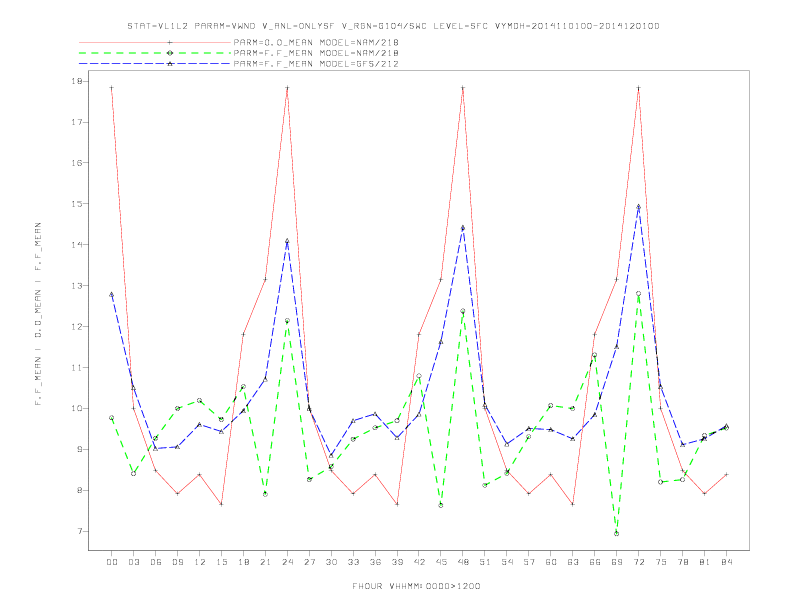This screenshot has height=612, width=792.
Task: Click x-axis forecast hour label 78
Action: coord(682,562)
